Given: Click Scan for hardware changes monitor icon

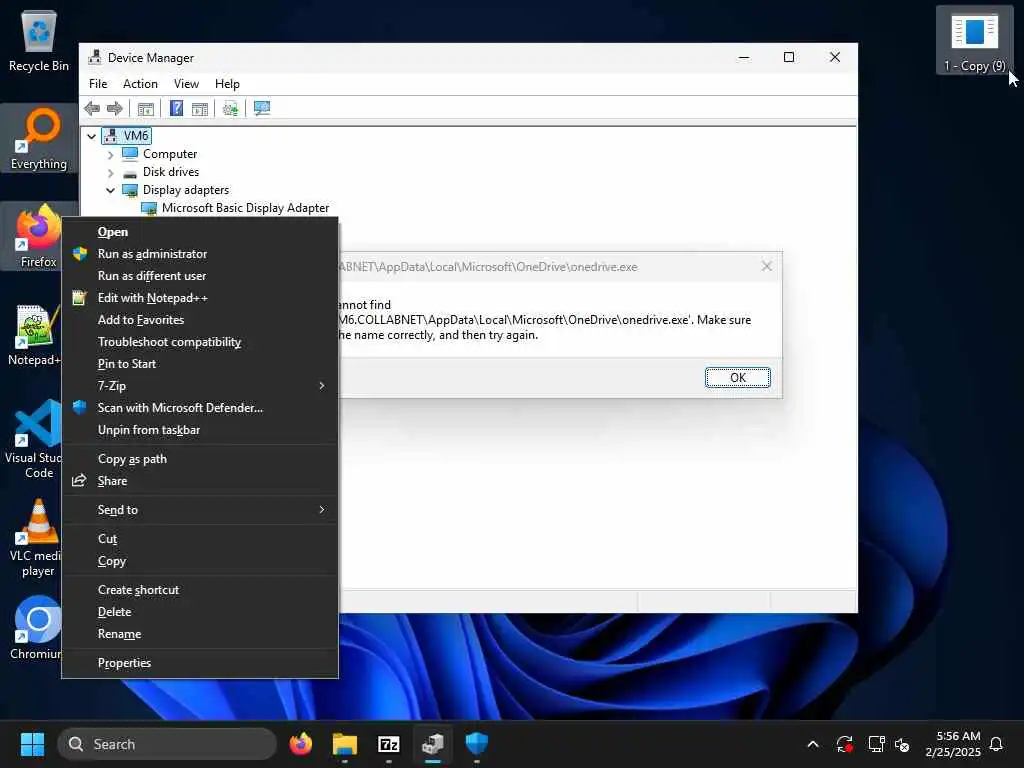Looking at the screenshot, I should 262,108.
